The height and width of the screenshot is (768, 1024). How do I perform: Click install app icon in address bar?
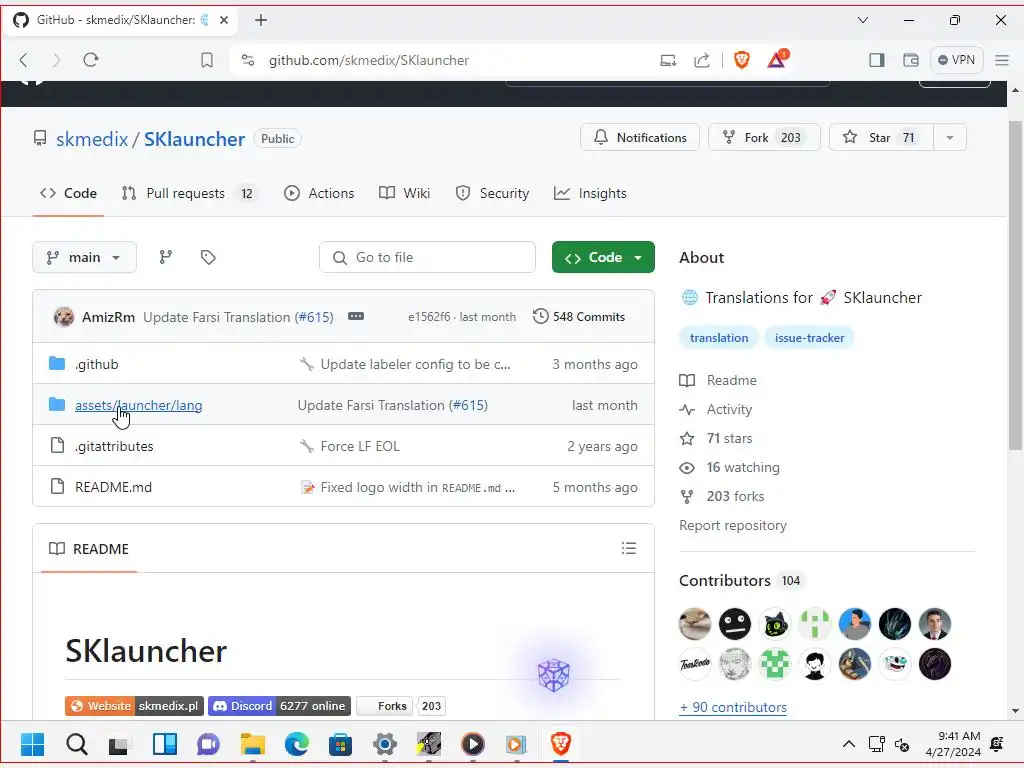click(668, 60)
